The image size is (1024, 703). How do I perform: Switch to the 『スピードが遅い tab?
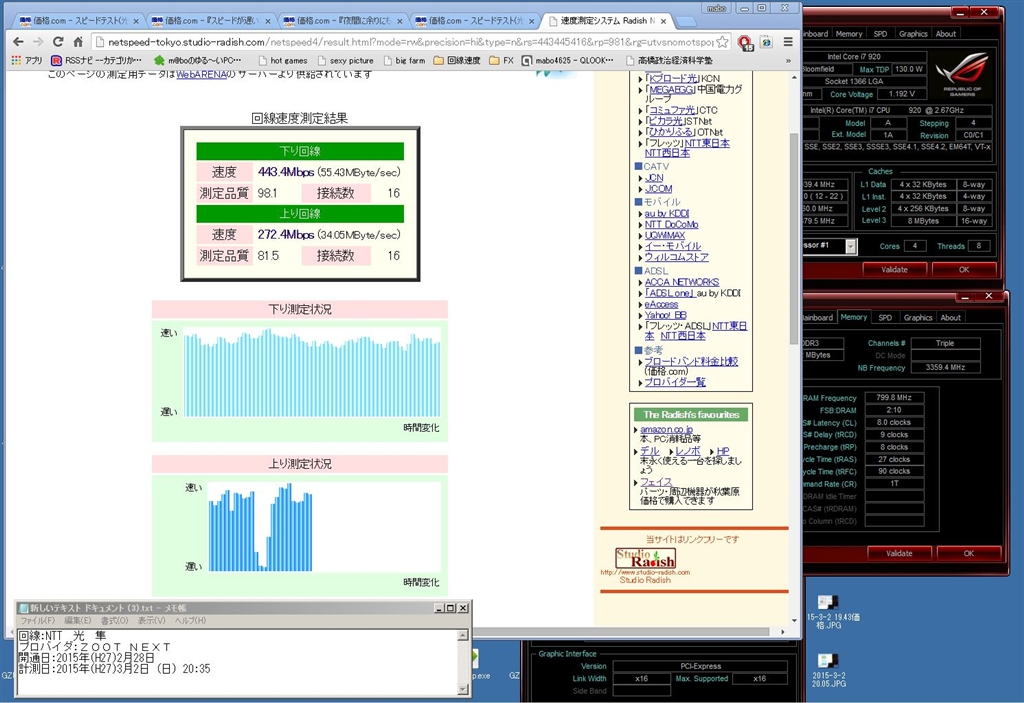click(210, 21)
